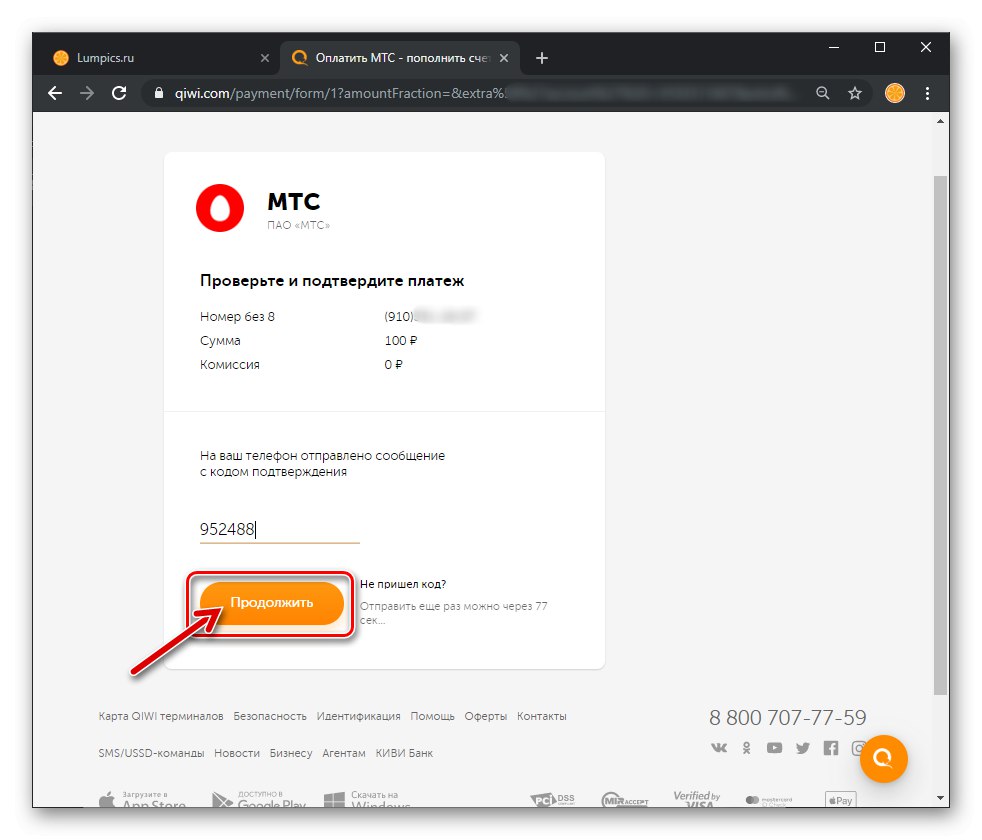Open the Odnoklassniki social icon
The height and width of the screenshot is (840, 982).
coord(747,747)
